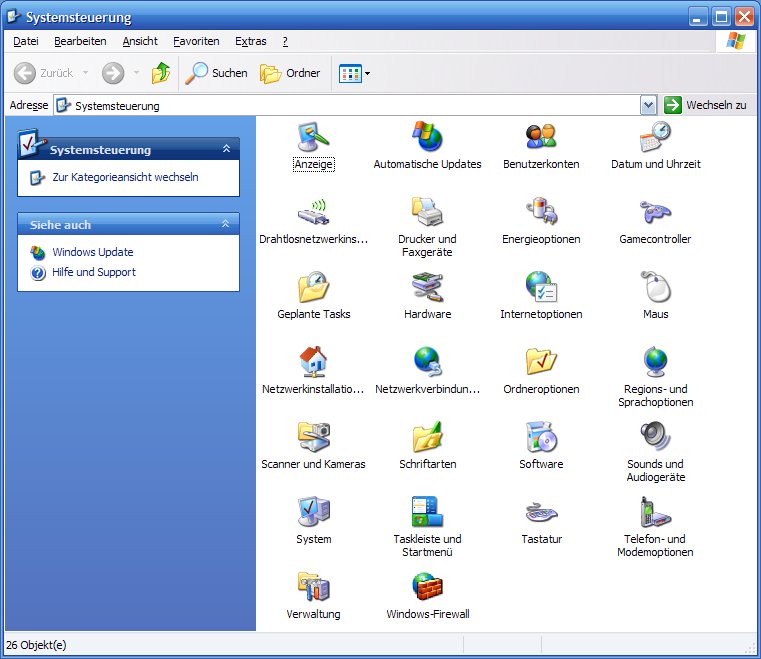Open the Energieoptionen icon
Viewport: 761px width, 659px height.
(541, 212)
